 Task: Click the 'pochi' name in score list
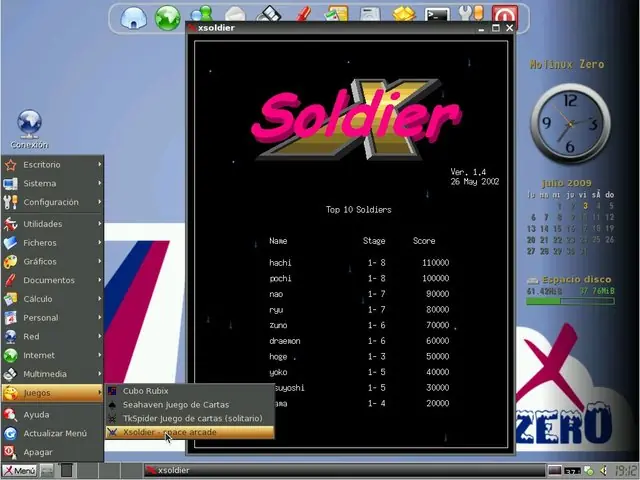tap(280, 278)
